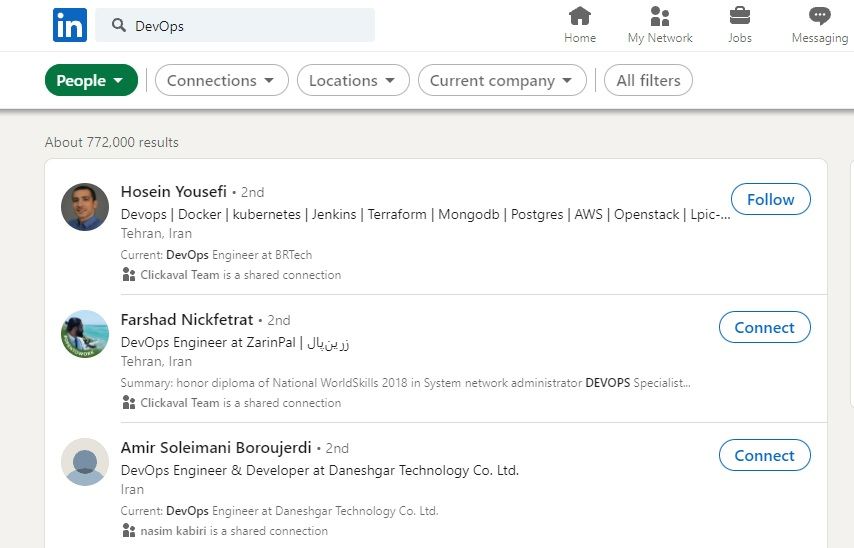Connect with Amir Soleimani Boroujerdi
Screen dimensions: 854x548
[x=764, y=455]
